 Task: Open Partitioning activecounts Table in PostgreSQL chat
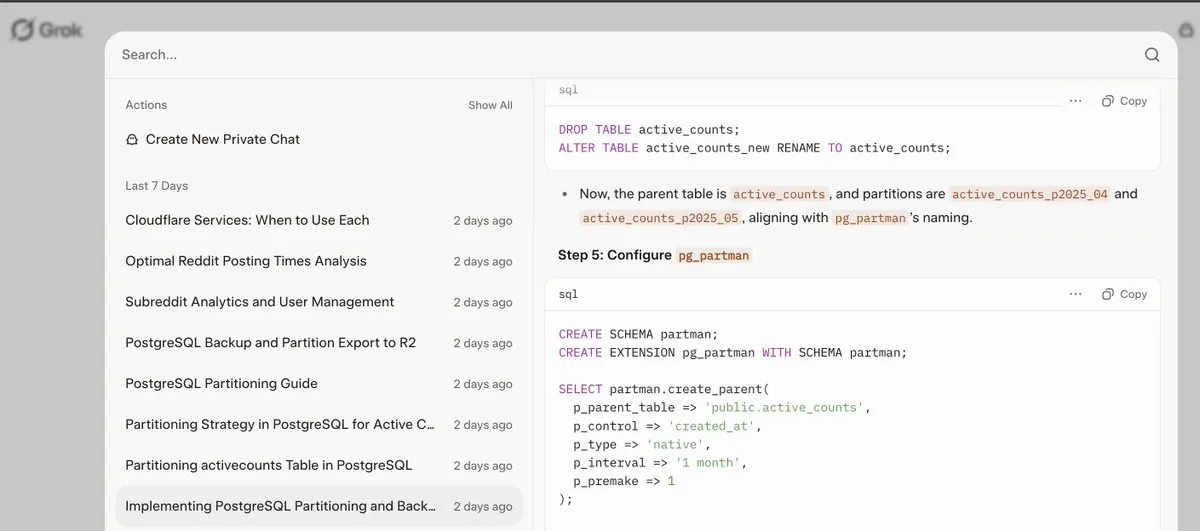268,465
